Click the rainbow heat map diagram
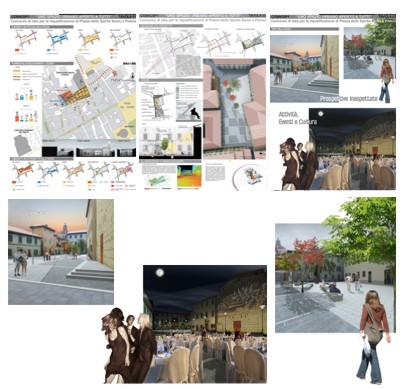Screen dimensions: 405x389 click(189, 176)
